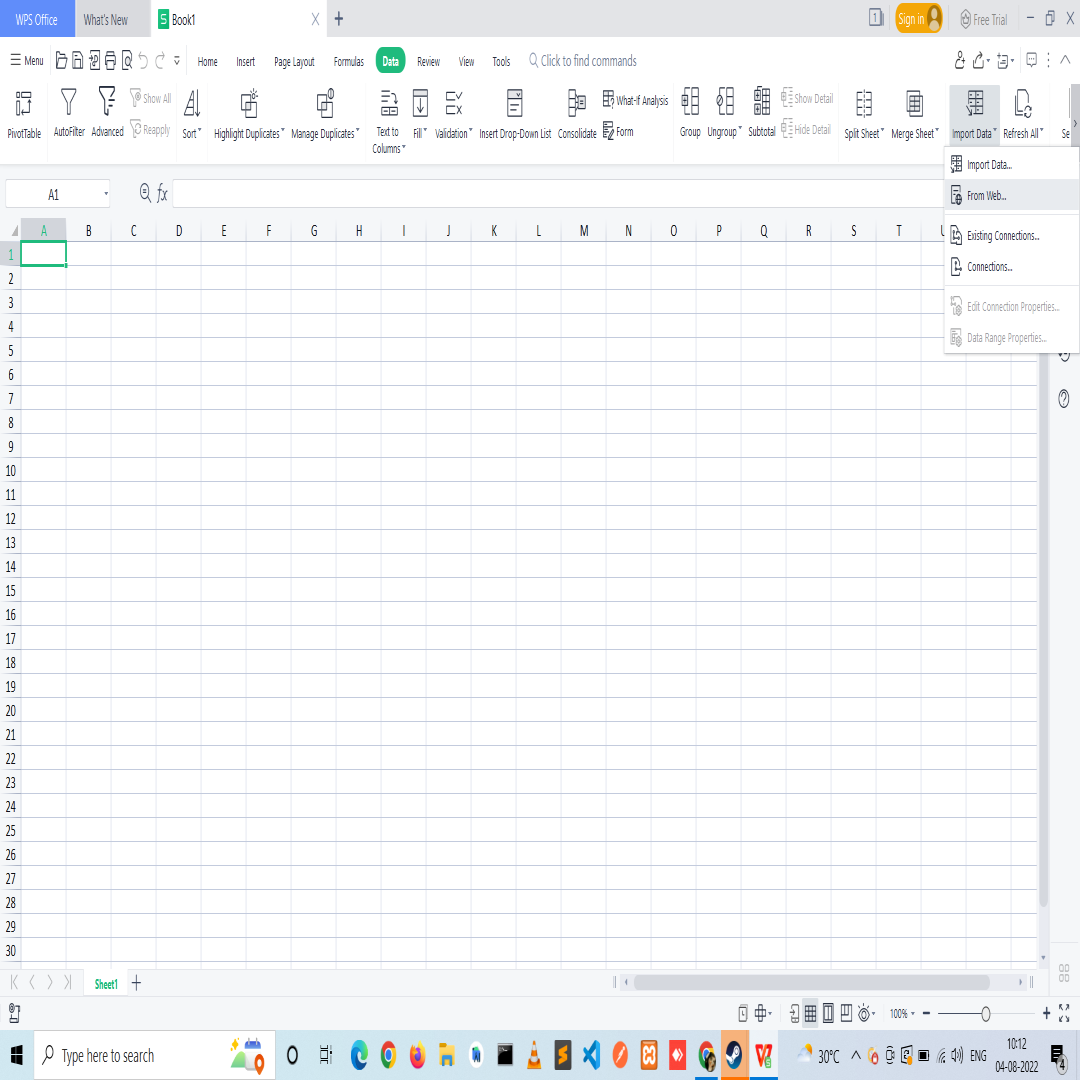Expand the Sort dropdown
The height and width of the screenshot is (1080, 1080).
pyautogui.click(x=200, y=129)
